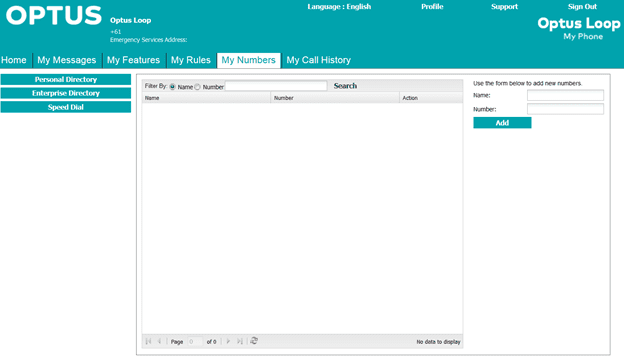Focus the Name input field in add form

[565, 95]
